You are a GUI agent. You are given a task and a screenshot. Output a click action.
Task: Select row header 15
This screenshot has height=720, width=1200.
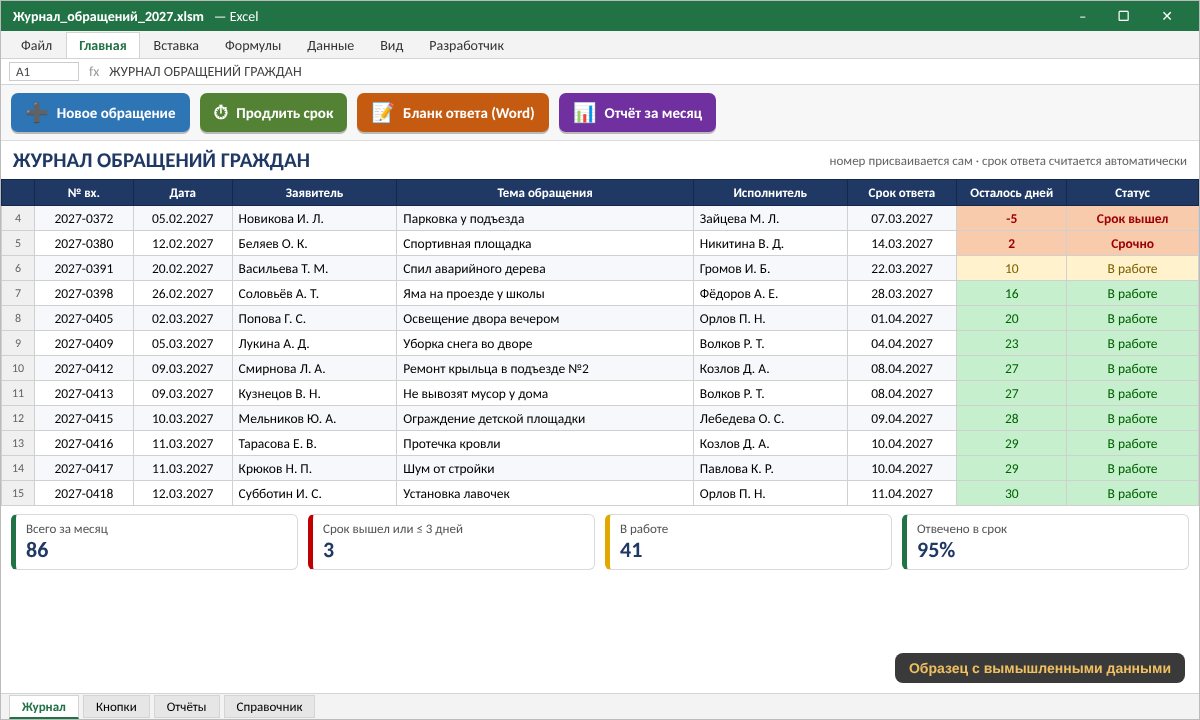point(18,494)
